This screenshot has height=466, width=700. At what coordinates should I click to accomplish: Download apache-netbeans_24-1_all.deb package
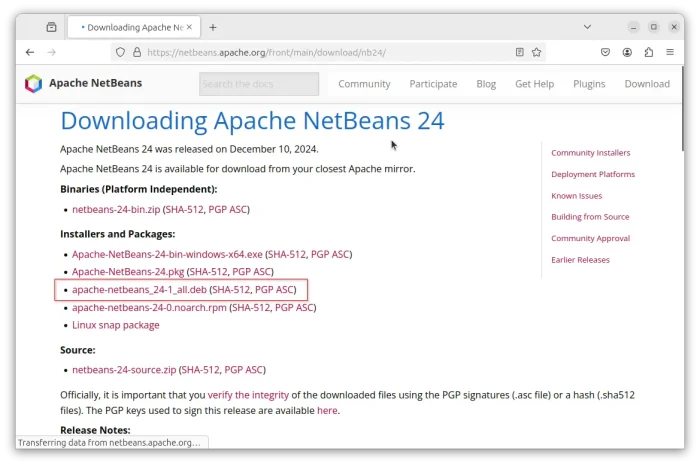pos(139,290)
